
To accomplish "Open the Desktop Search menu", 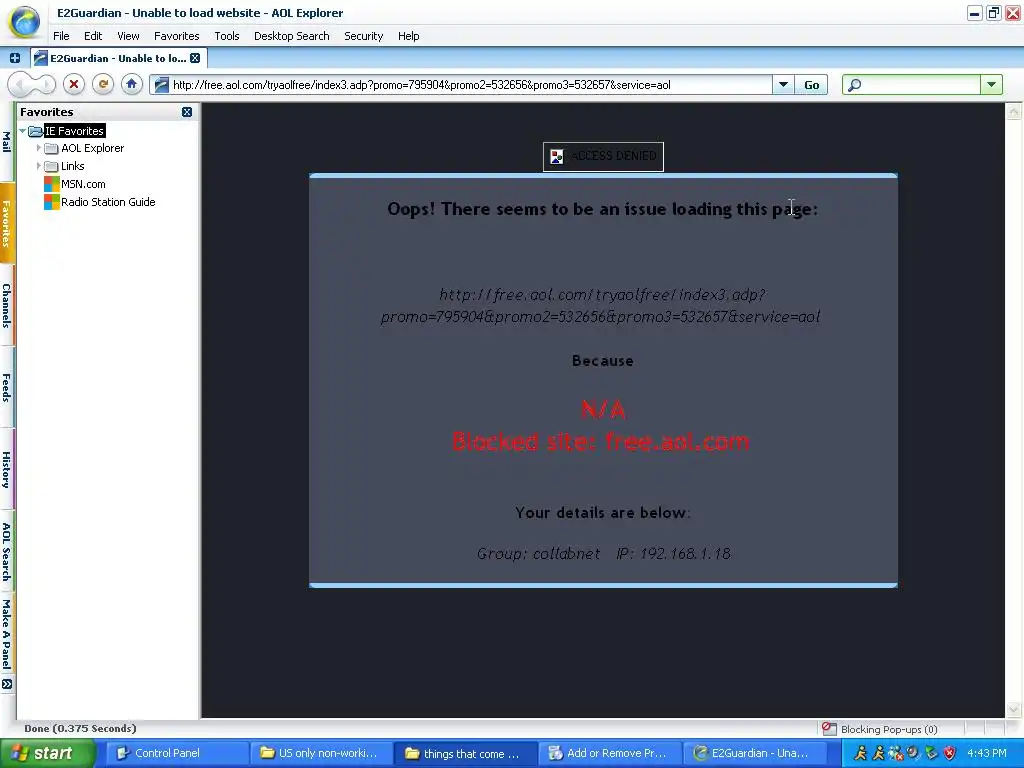I will tap(291, 36).
